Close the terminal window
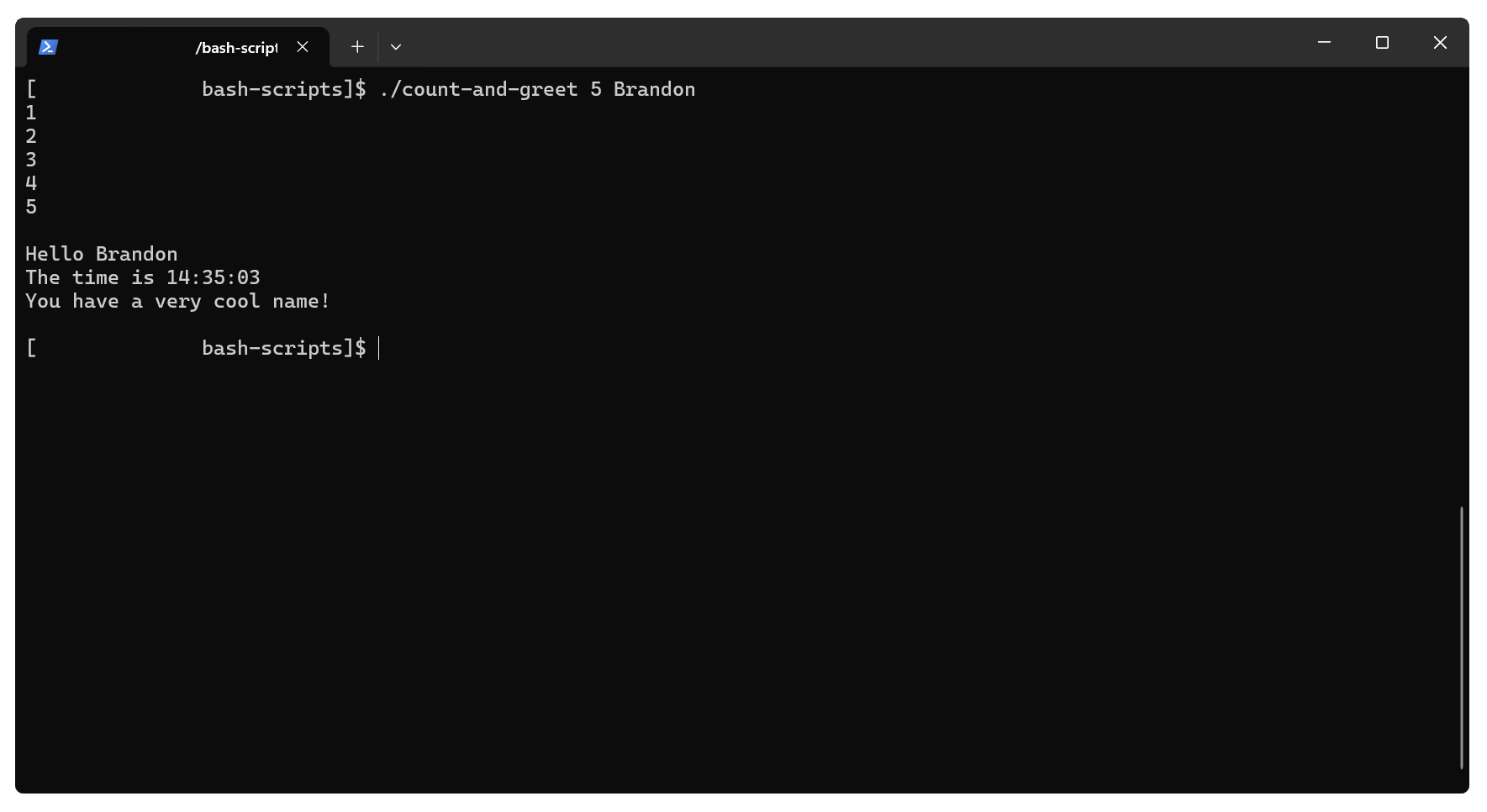The height and width of the screenshot is (812, 1487). click(x=1440, y=43)
